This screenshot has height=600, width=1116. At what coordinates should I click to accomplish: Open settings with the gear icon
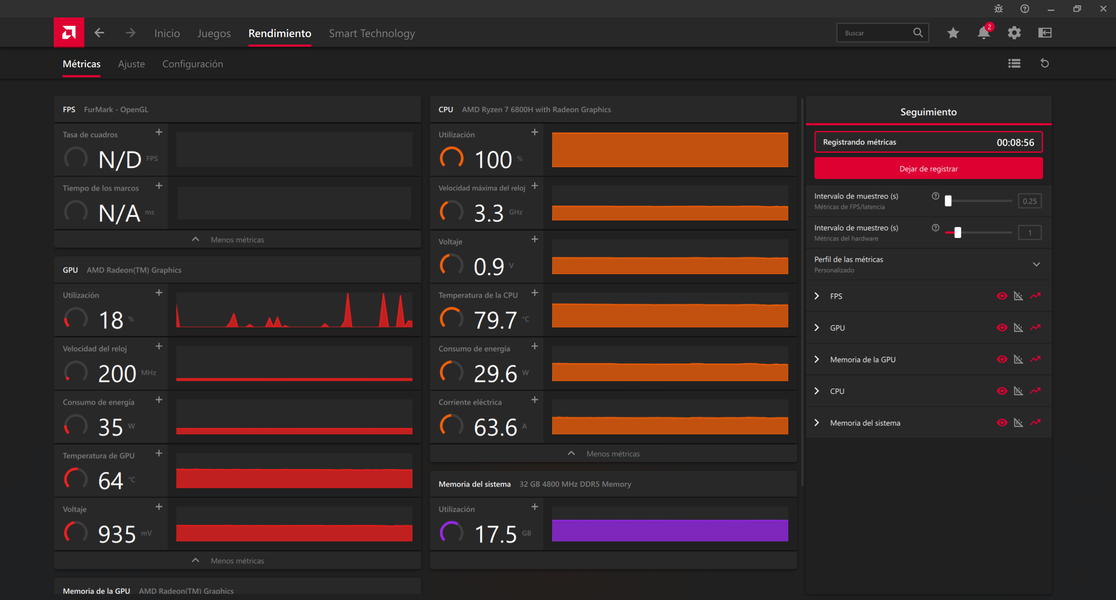click(1014, 33)
